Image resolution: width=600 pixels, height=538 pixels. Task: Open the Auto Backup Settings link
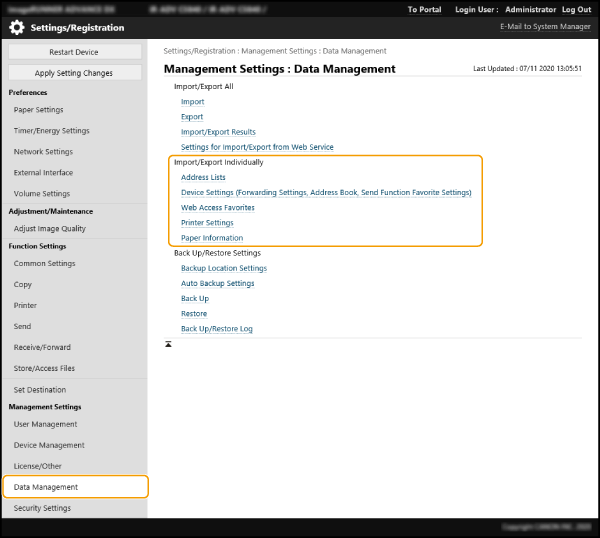tap(217, 283)
